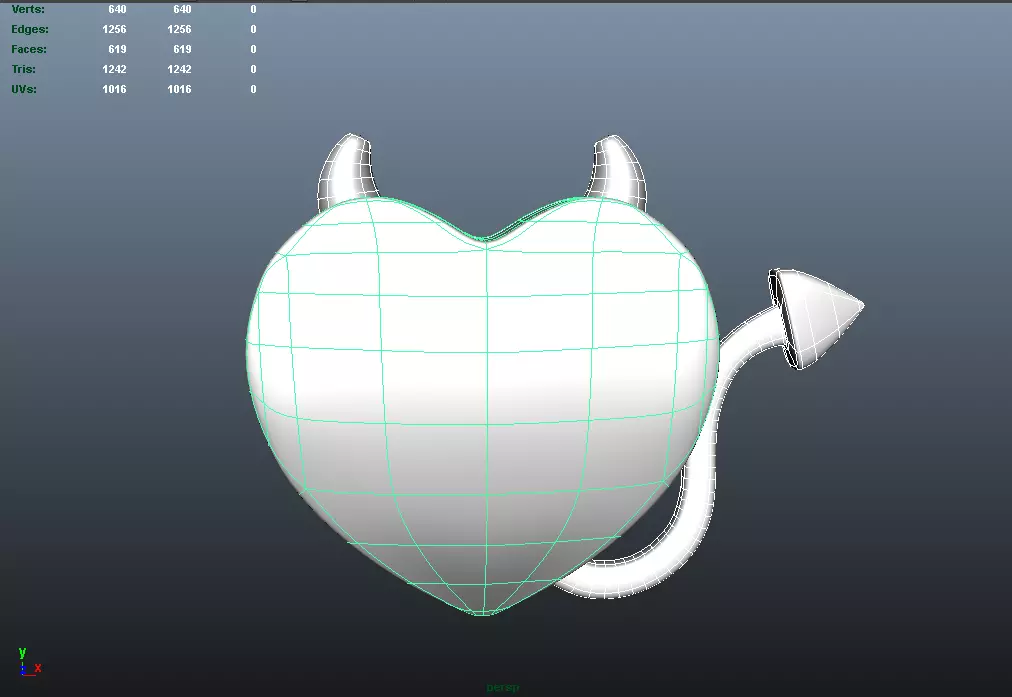Image resolution: width=1012 pixels, height=697 pixels.
Task: Click the Faces: label in the poly count HUD
Action: pos(29,49)
